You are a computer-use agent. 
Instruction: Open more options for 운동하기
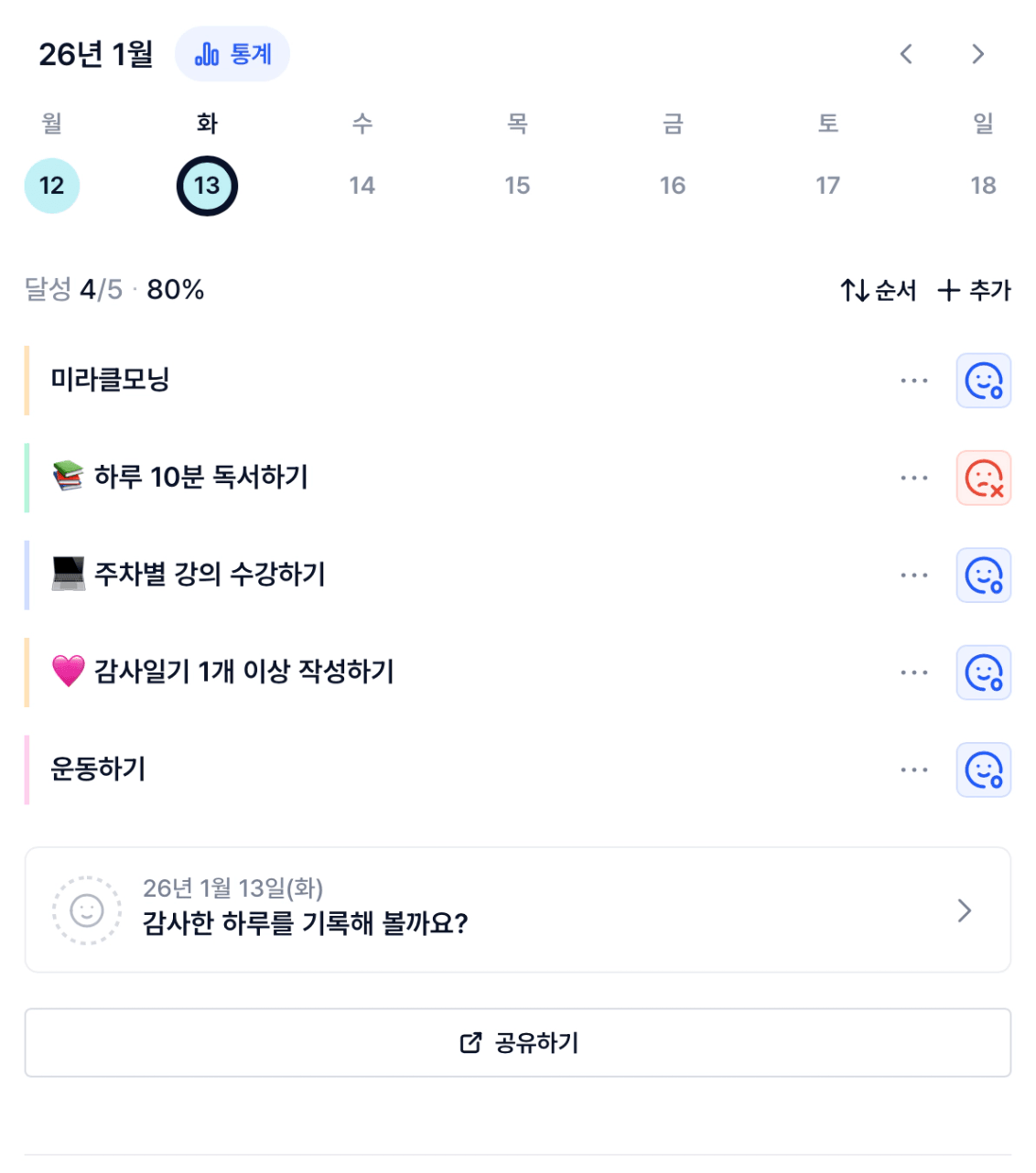(x=913, y=769)
